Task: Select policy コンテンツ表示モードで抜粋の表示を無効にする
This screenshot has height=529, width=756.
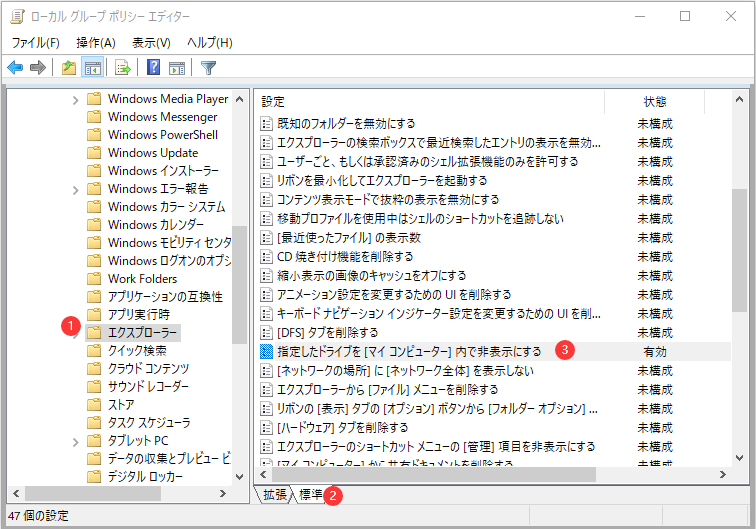Action: coord(388,200)
